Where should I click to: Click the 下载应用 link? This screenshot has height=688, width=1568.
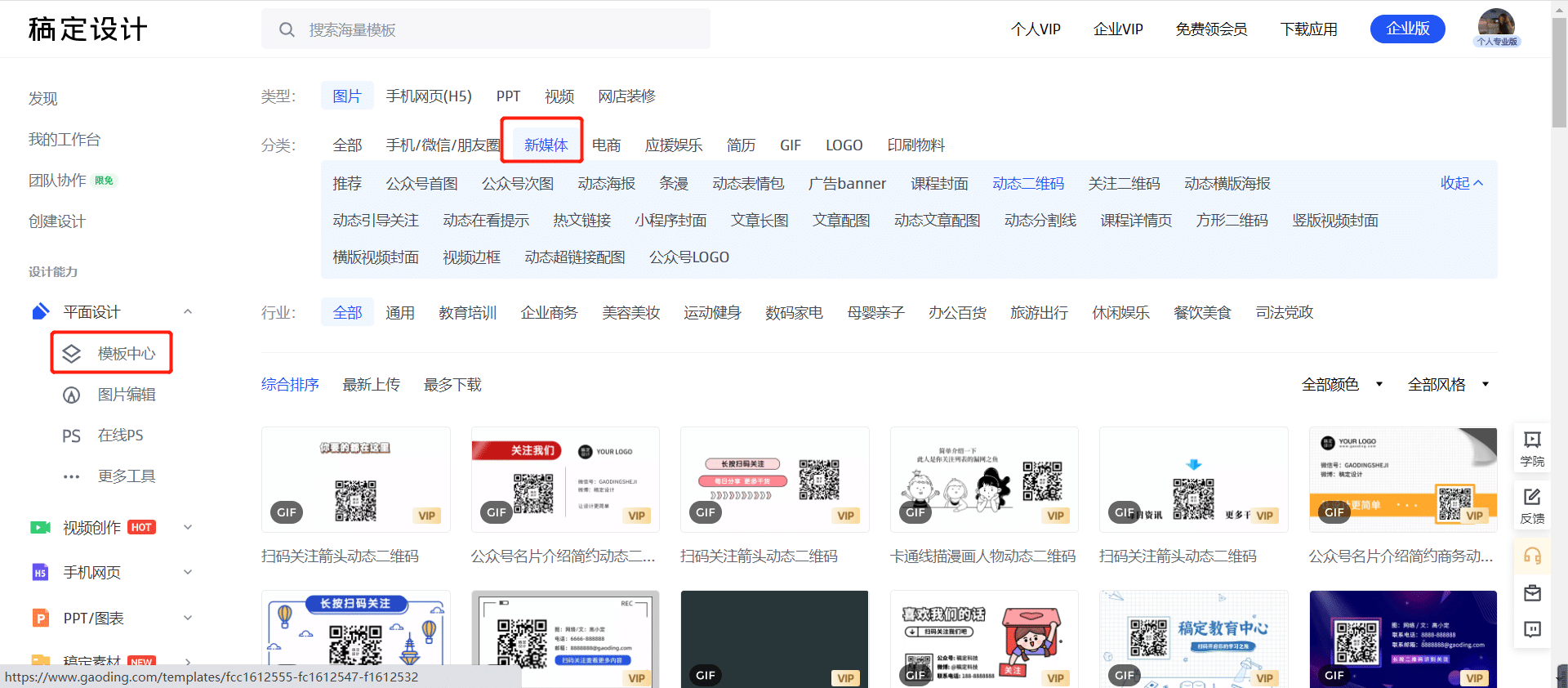pos(1308,29)
